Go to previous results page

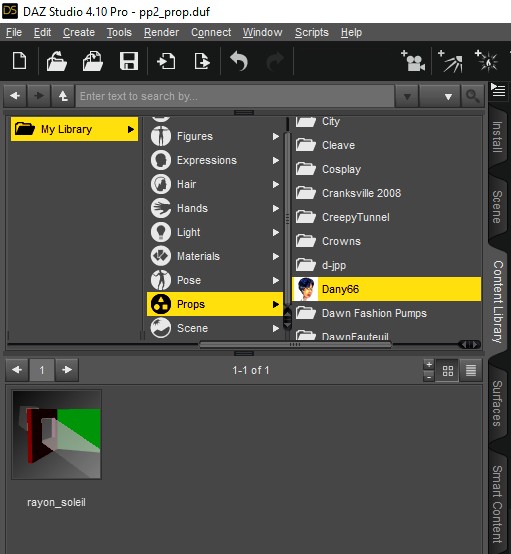[17, 370]
